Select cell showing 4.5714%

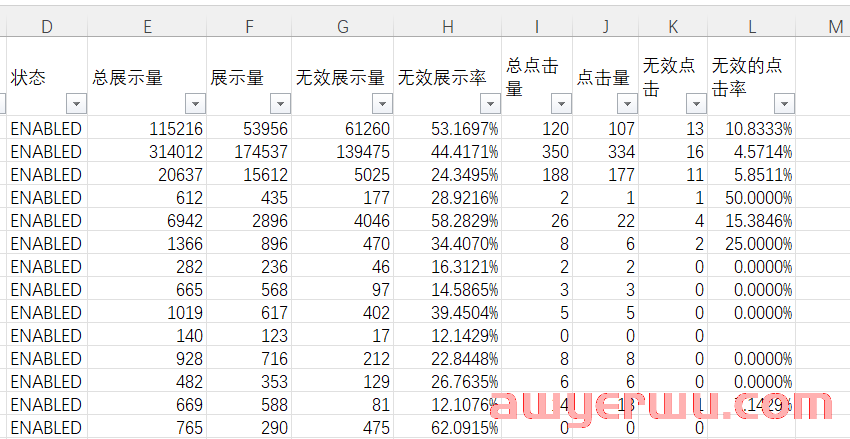(x=751, y=151)
